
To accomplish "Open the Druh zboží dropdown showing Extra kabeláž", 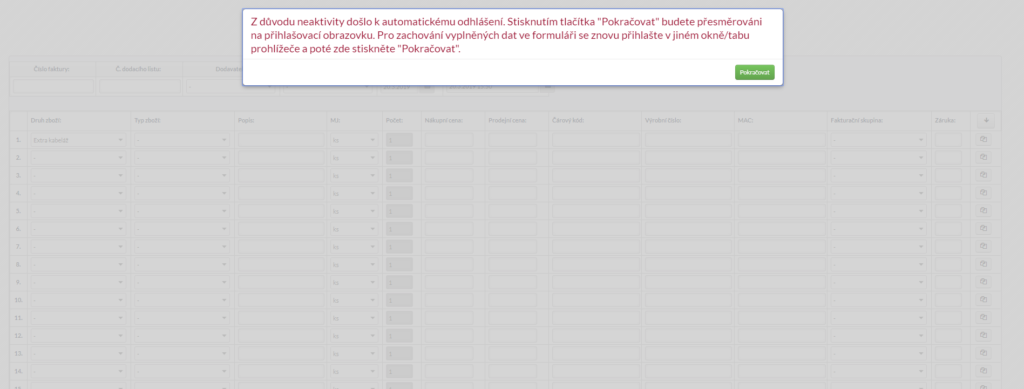I will pos(78,140).
